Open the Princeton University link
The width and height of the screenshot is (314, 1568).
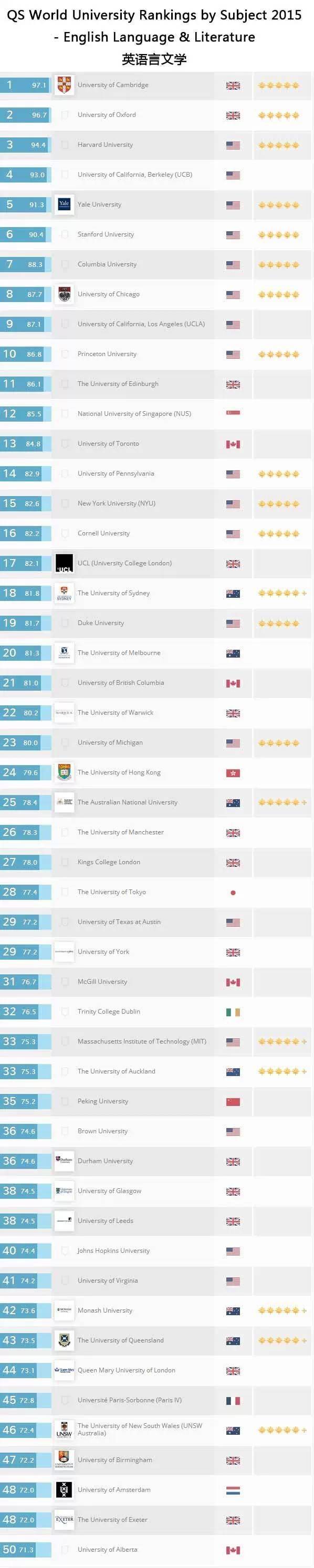(107, 353)
